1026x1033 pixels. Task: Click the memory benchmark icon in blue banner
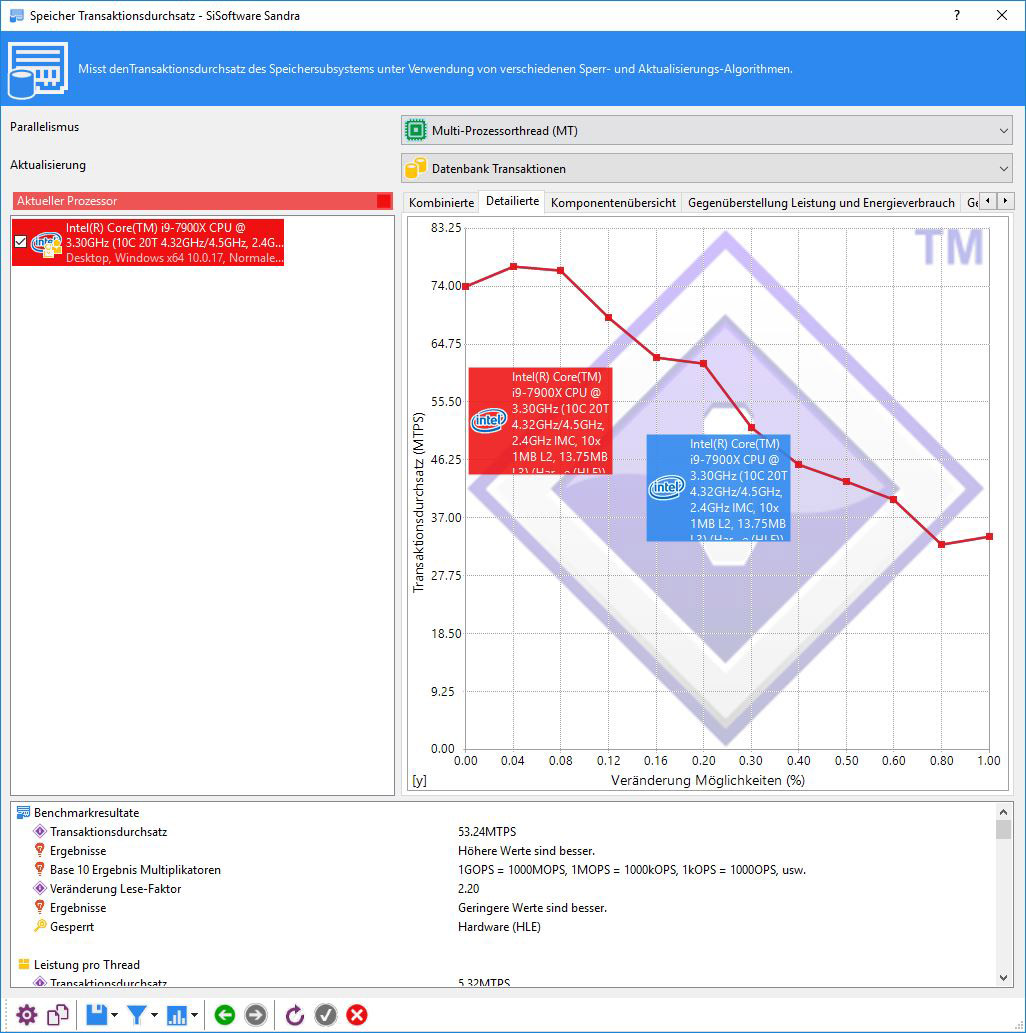[38, 70]
